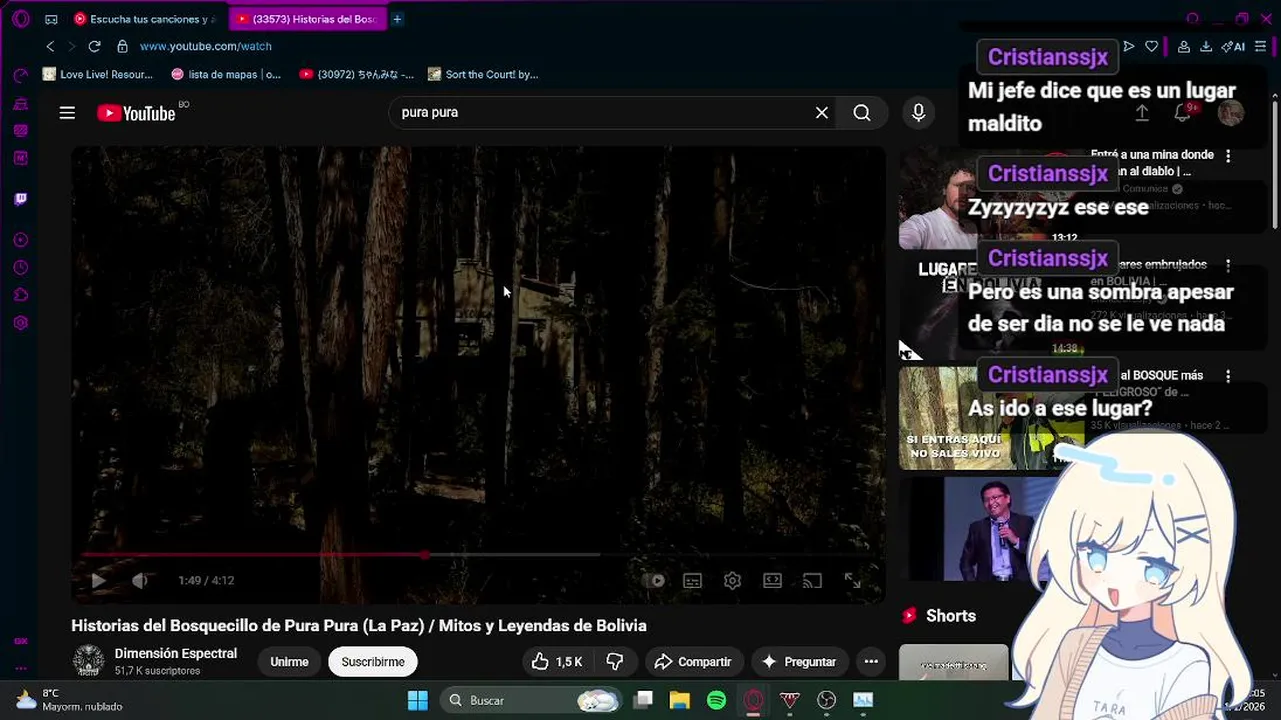This screenshot has height=720, width=1281.
Task: Open options for 'Entré a una mina' video
Action: click(x=1228, y=156)
